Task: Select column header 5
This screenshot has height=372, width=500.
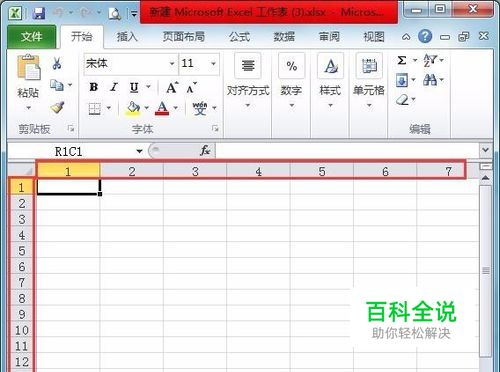Action: tap(322, 171)
